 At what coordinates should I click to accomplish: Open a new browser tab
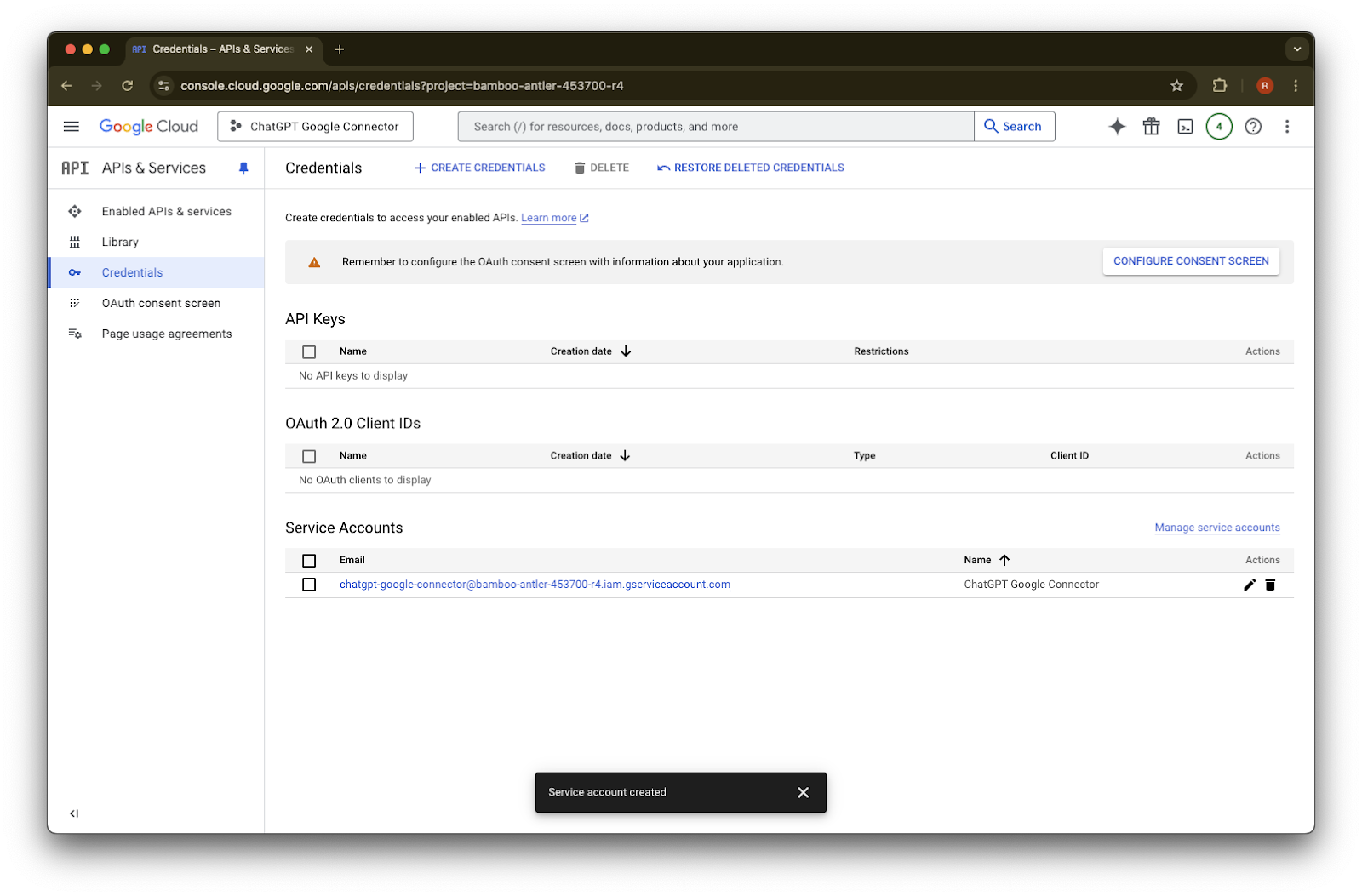340,49
